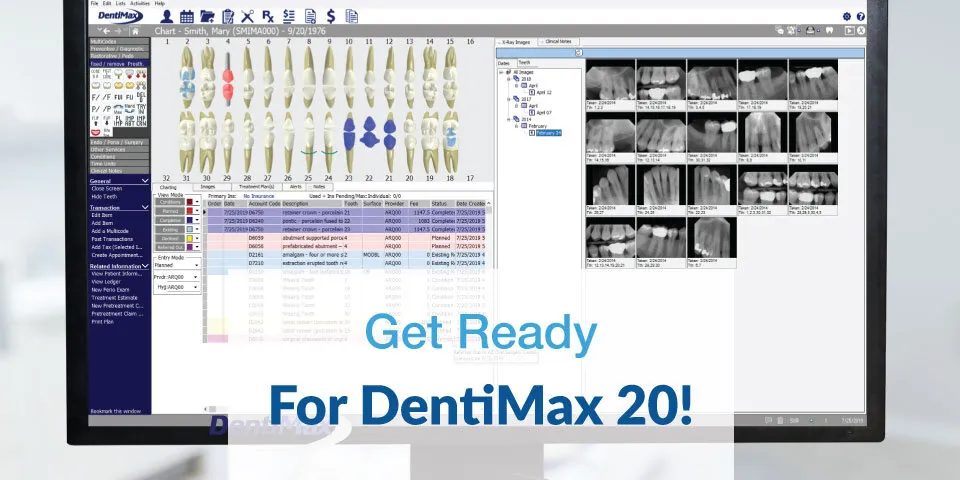Click the Edit Item link
The image size is (960, 480).
(x=102, y=216)
